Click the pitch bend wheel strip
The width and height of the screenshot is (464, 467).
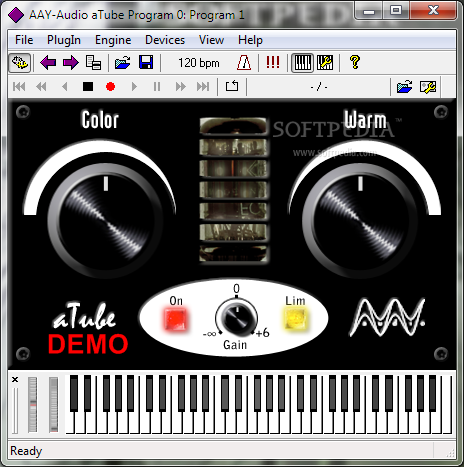(33, 404)
